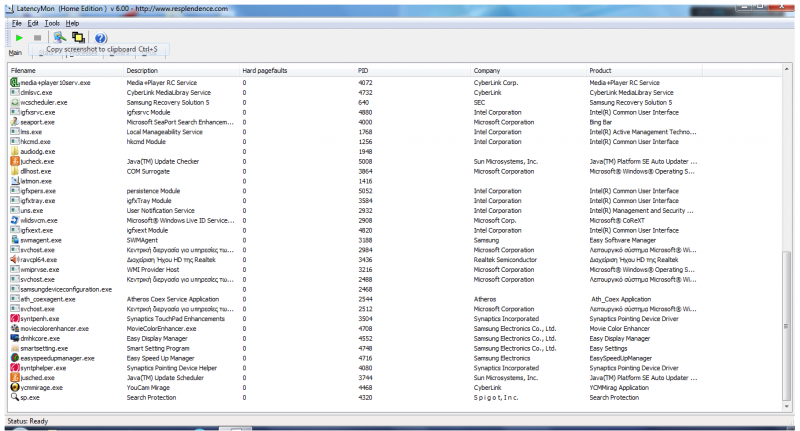
Task: Open the File menu
Action: pyautogui.click(x=16, y=22)
